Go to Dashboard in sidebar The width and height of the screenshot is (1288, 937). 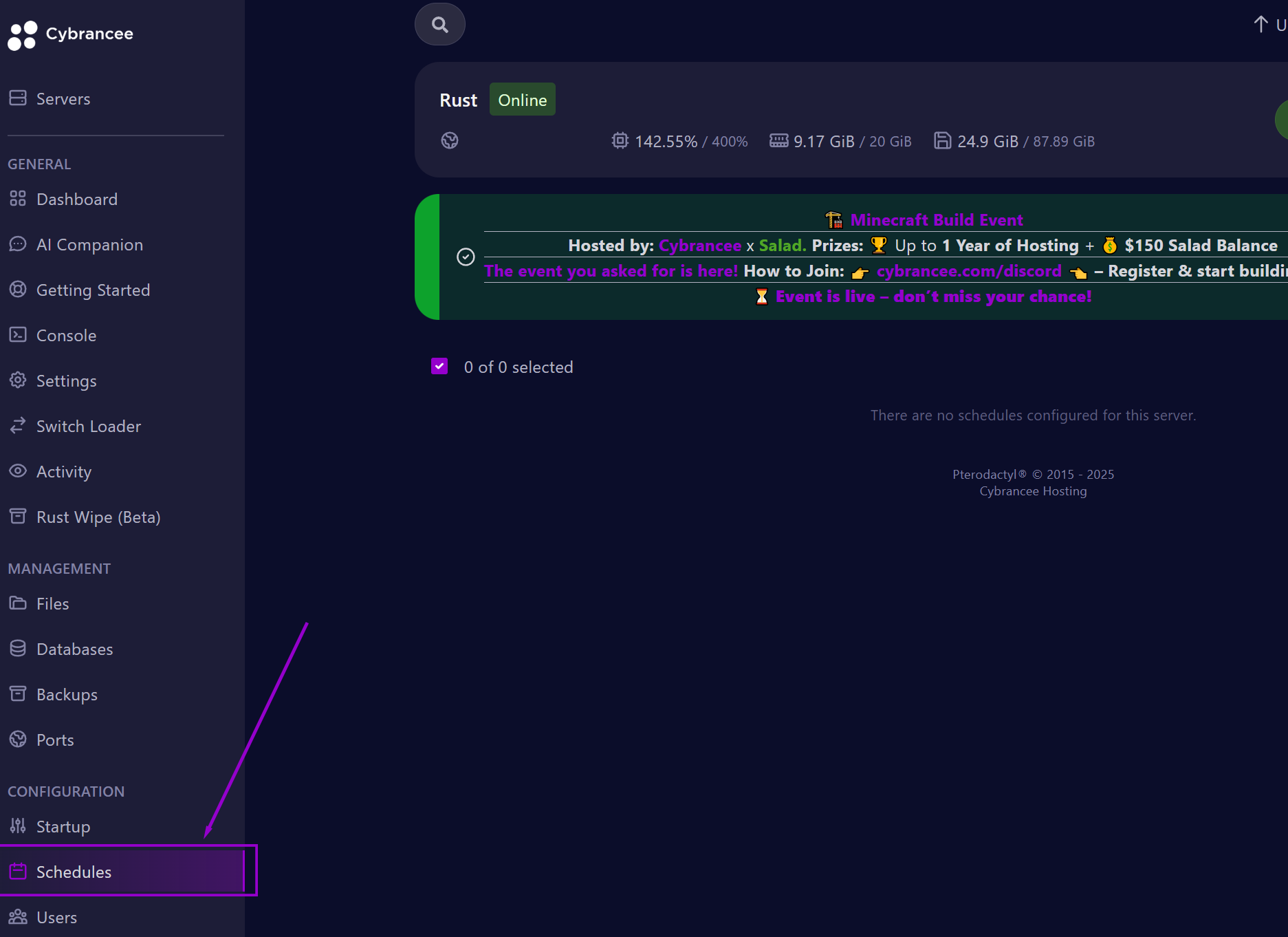coord(76,200)
